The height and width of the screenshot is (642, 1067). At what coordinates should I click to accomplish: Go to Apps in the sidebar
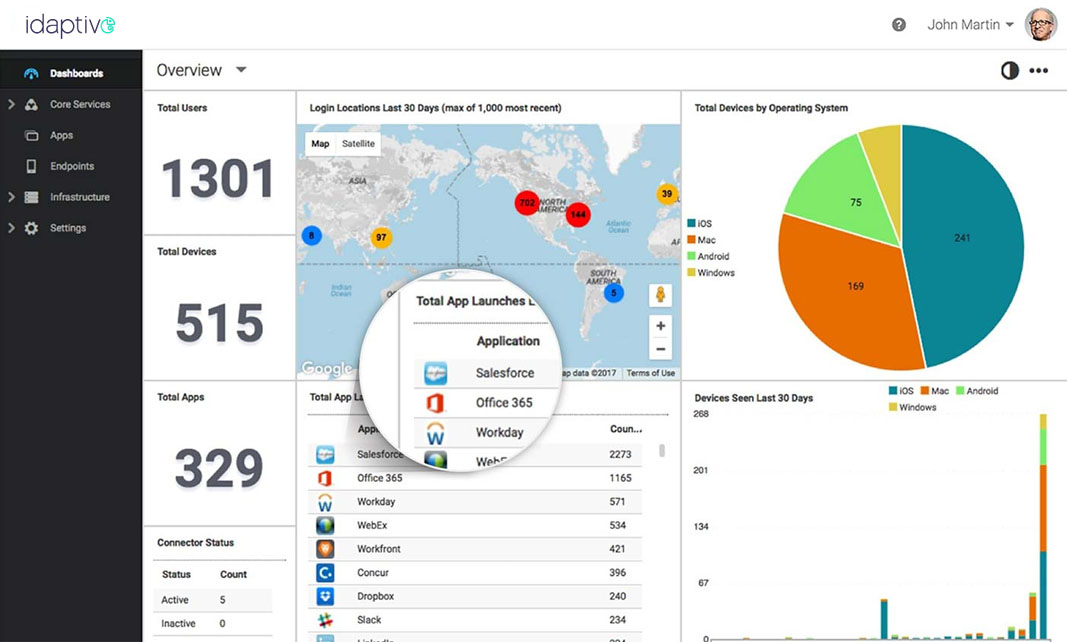coord(62,135)
